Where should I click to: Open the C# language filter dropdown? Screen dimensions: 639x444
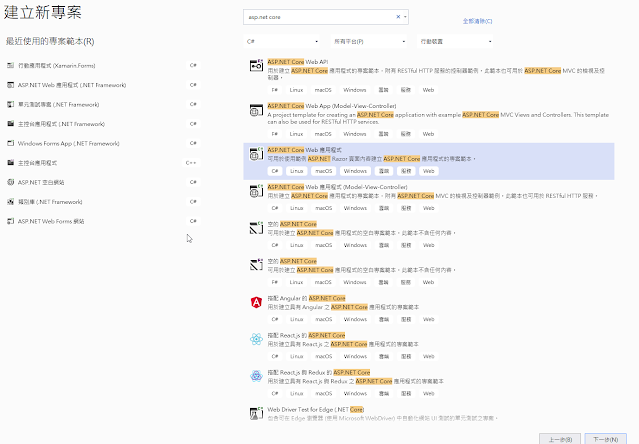pos(282,41)
